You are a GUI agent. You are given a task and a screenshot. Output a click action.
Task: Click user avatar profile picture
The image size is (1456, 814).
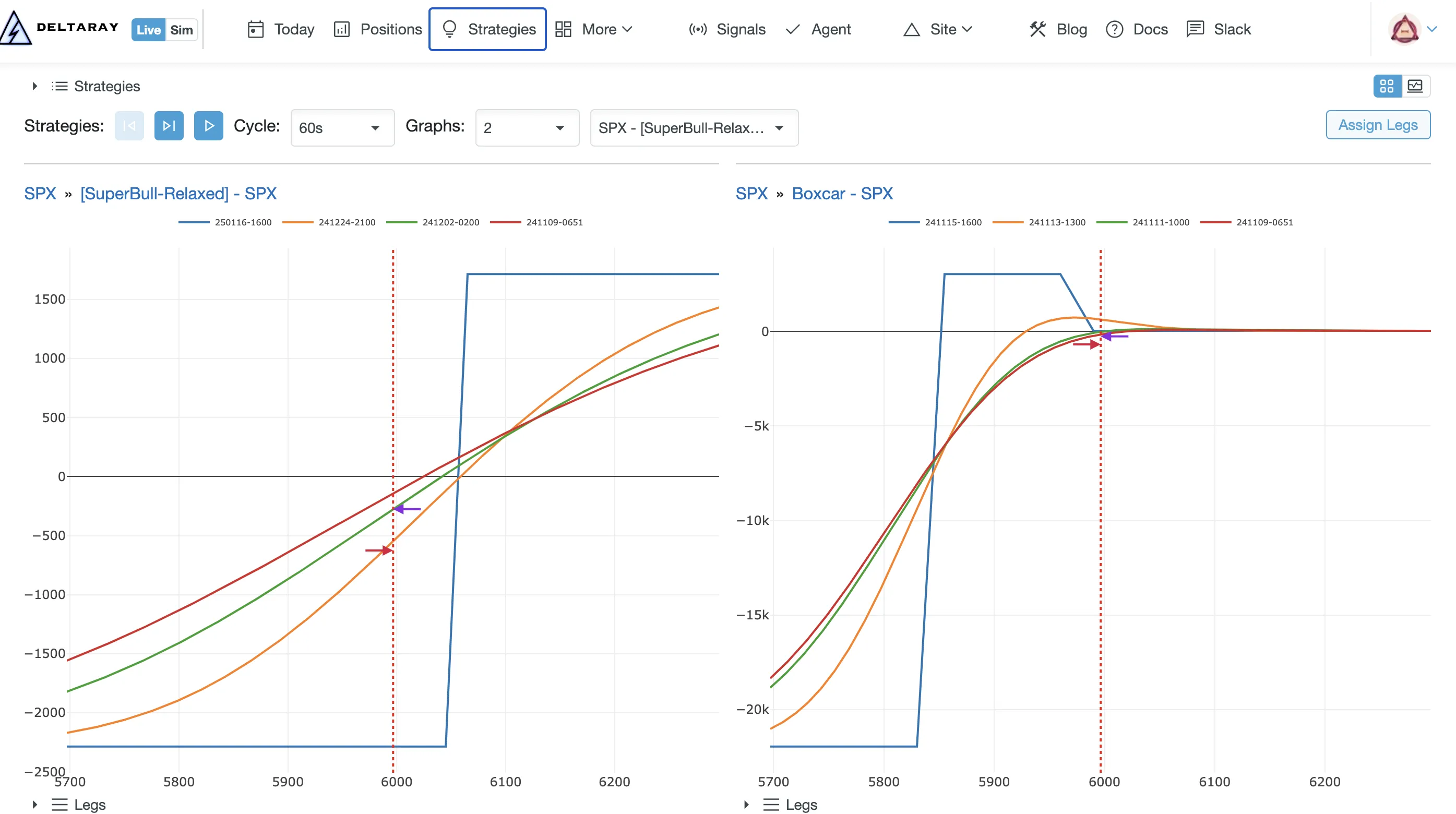pos(1404,29)
